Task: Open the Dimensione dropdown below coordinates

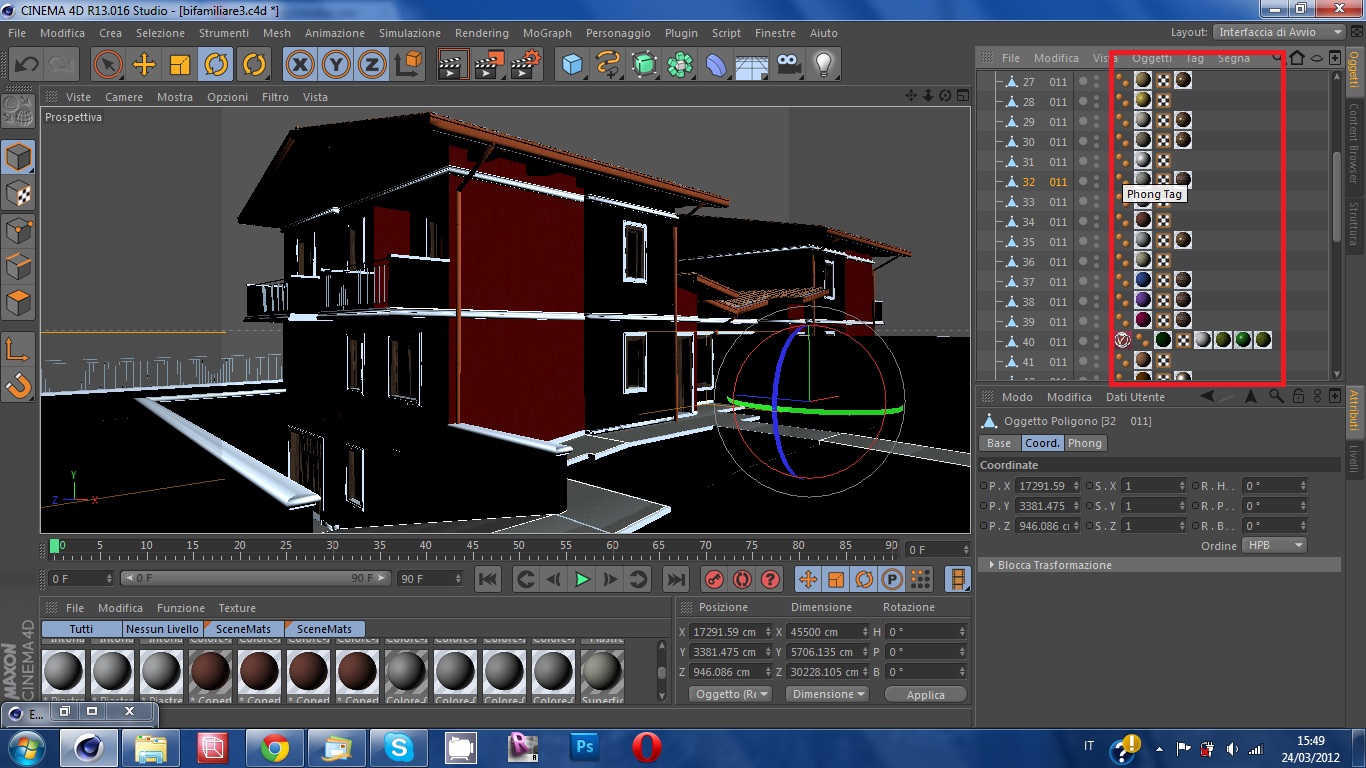Action: pyautogui.click(x=827, y=694)
